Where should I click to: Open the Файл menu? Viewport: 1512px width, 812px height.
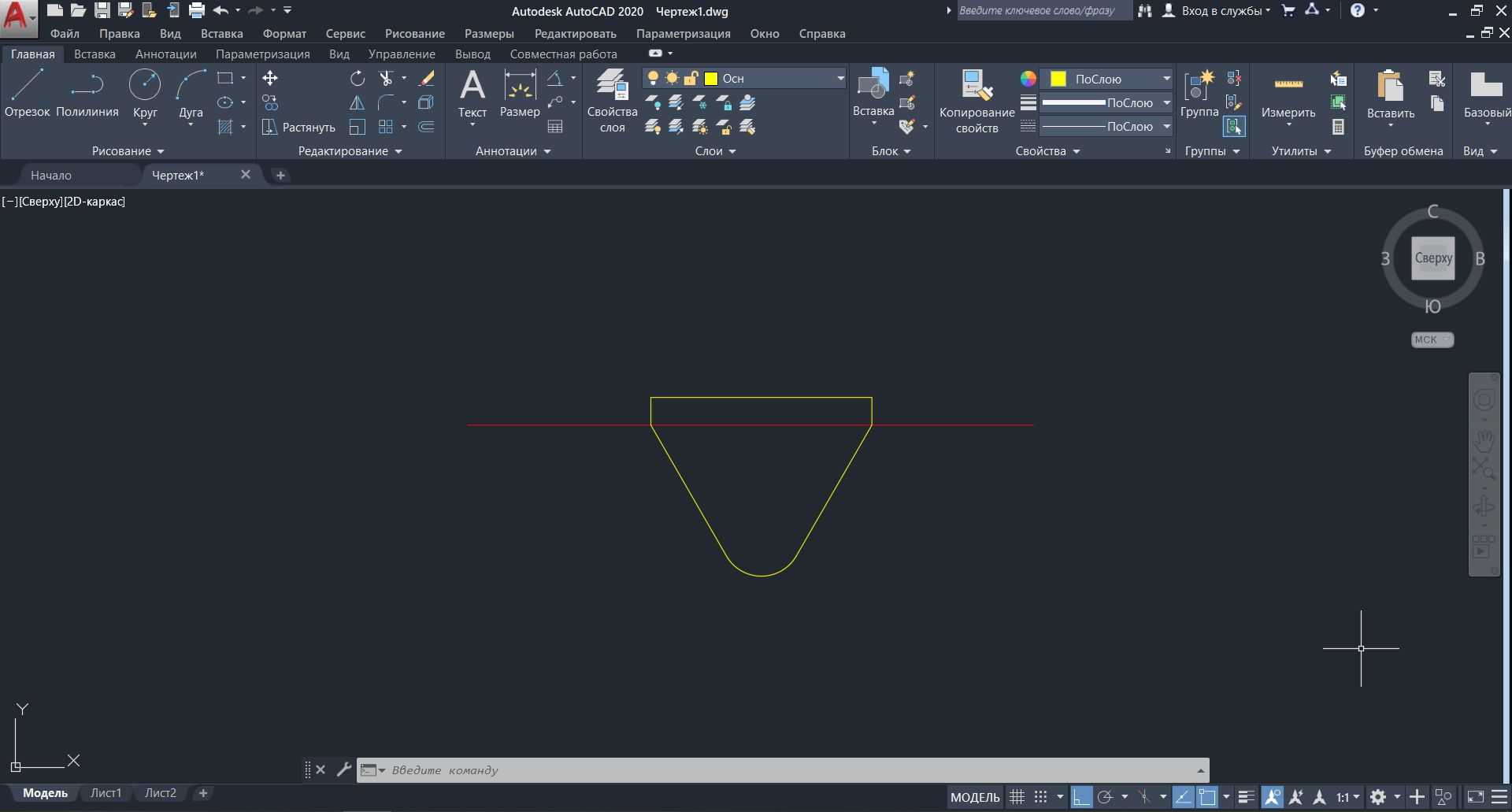pyautogui.click(x=65, y=33)
